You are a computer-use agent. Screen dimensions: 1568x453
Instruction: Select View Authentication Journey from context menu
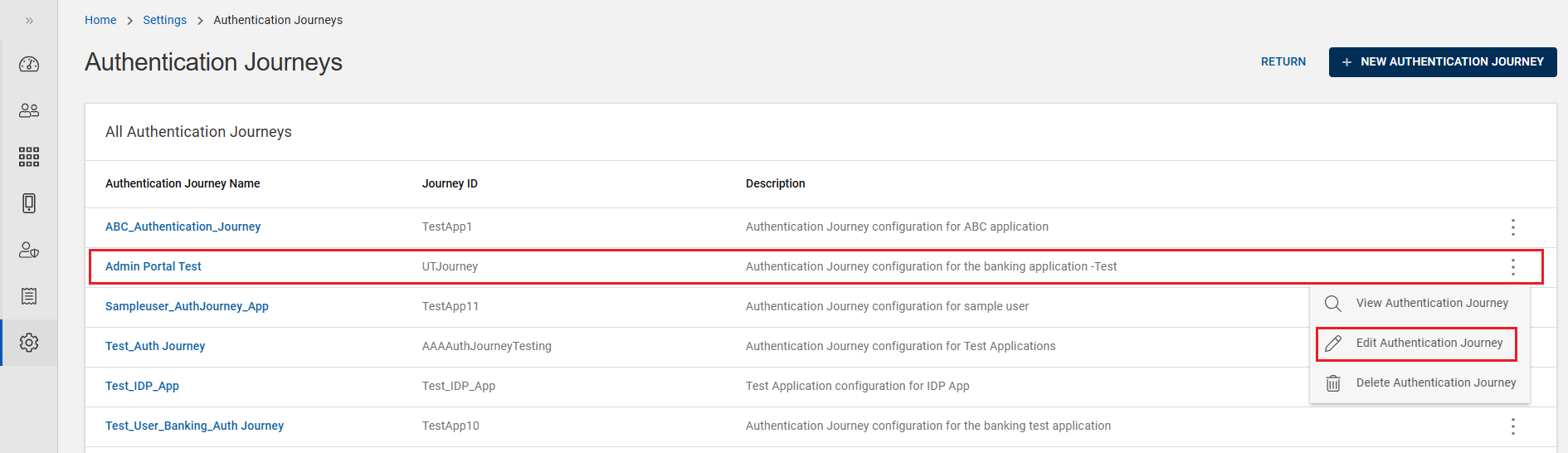pos(1431,304)
